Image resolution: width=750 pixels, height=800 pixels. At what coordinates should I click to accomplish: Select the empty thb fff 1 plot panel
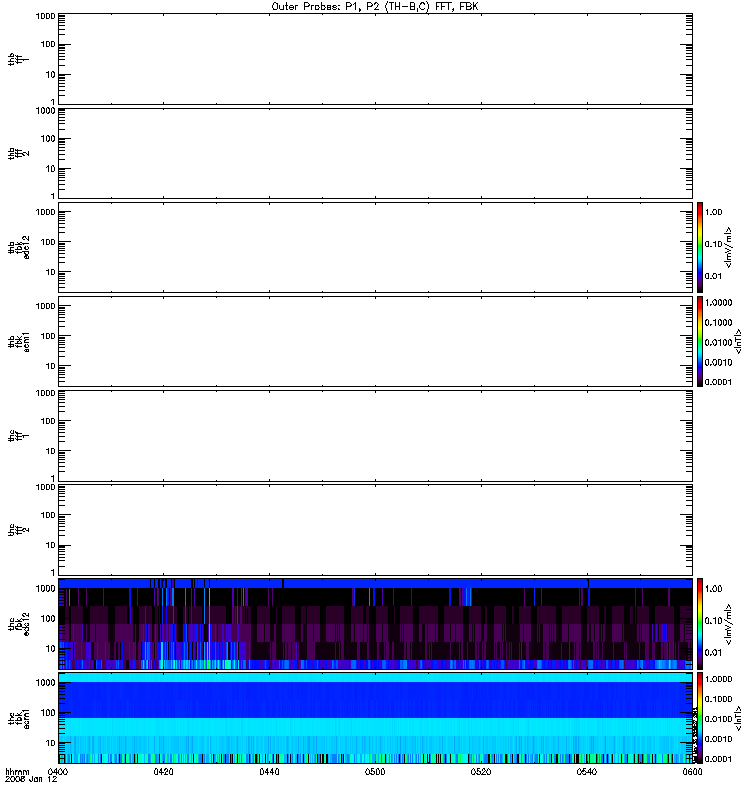375,59
